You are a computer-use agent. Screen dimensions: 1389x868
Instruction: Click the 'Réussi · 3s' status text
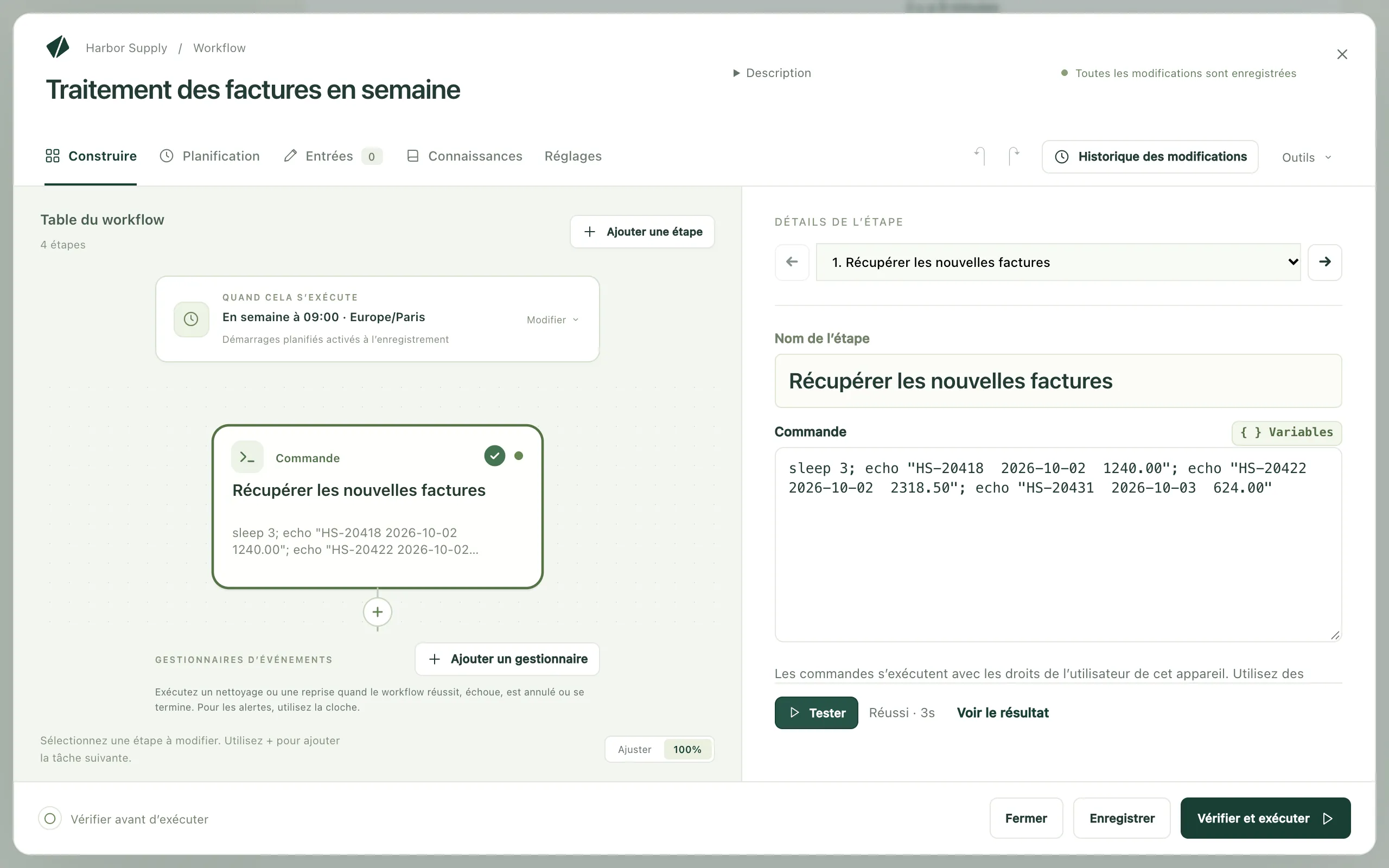coord(902,713)
